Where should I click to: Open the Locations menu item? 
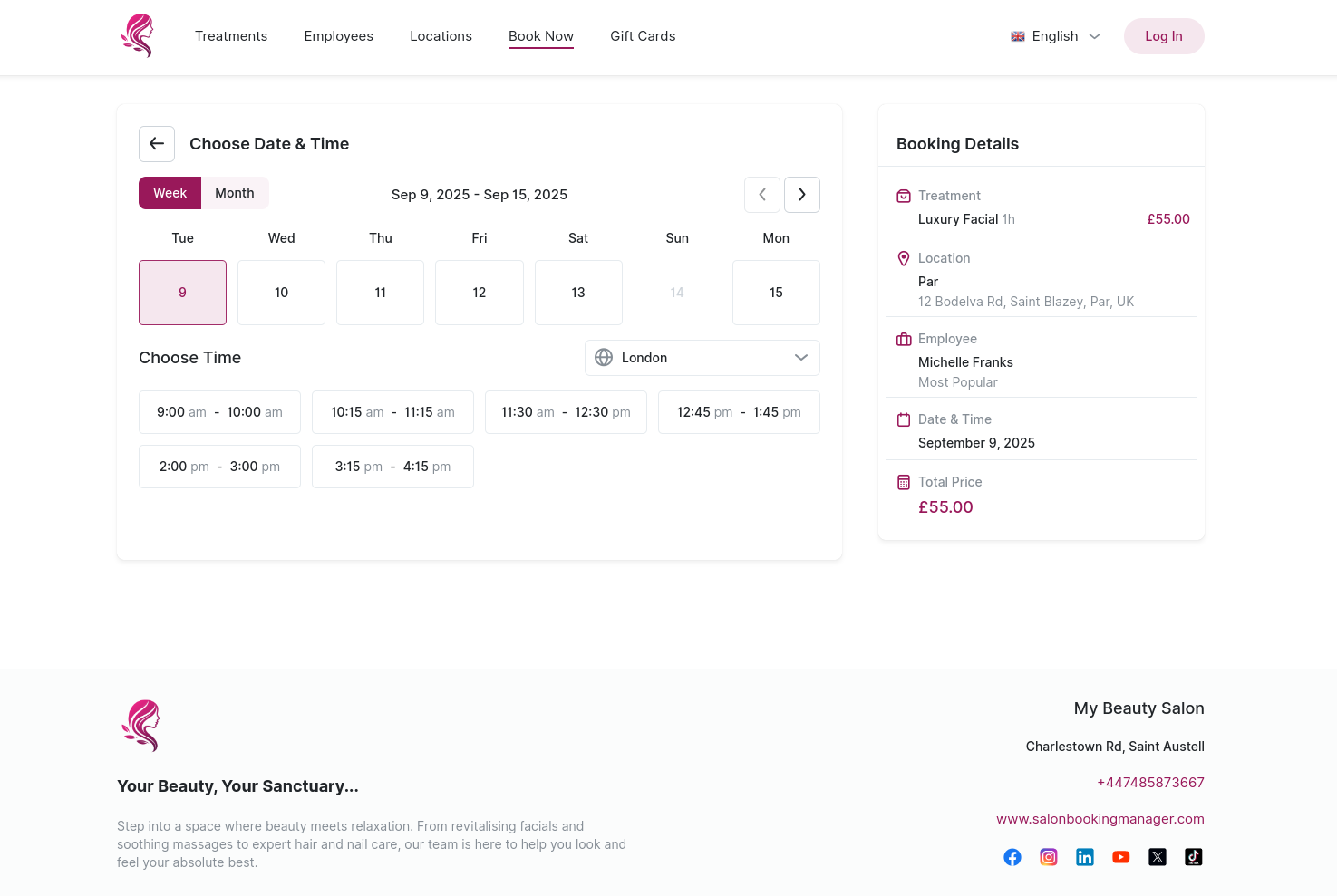click(441, 36)
